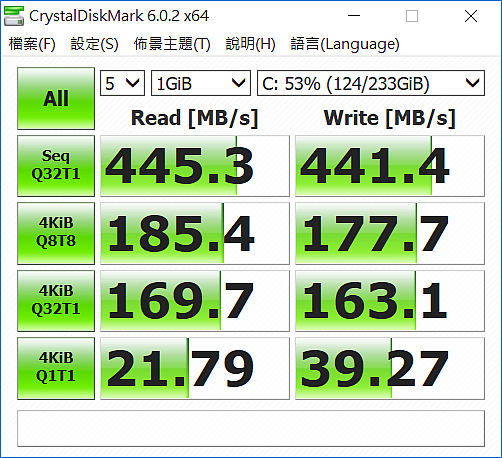
Task: Maximize the CrystalDiskMark window
Action: click(x=412, y=16)
